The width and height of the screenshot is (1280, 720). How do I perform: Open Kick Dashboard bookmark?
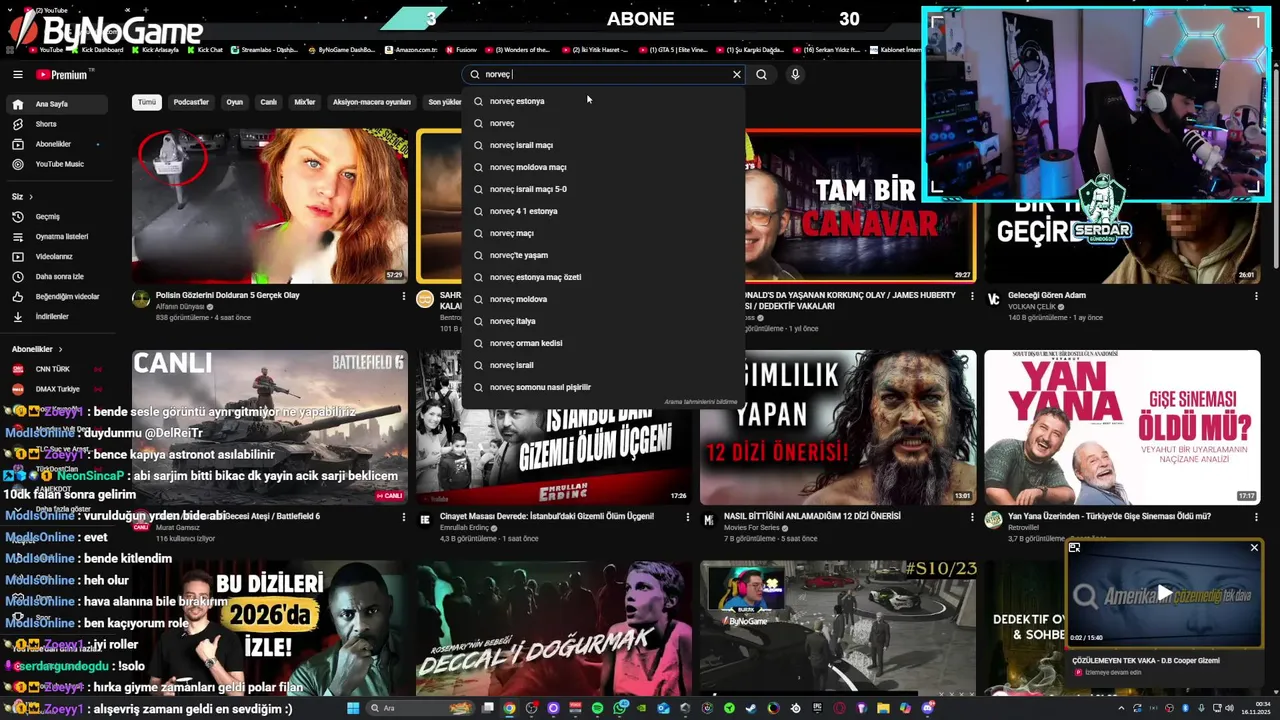coord(97,49)
